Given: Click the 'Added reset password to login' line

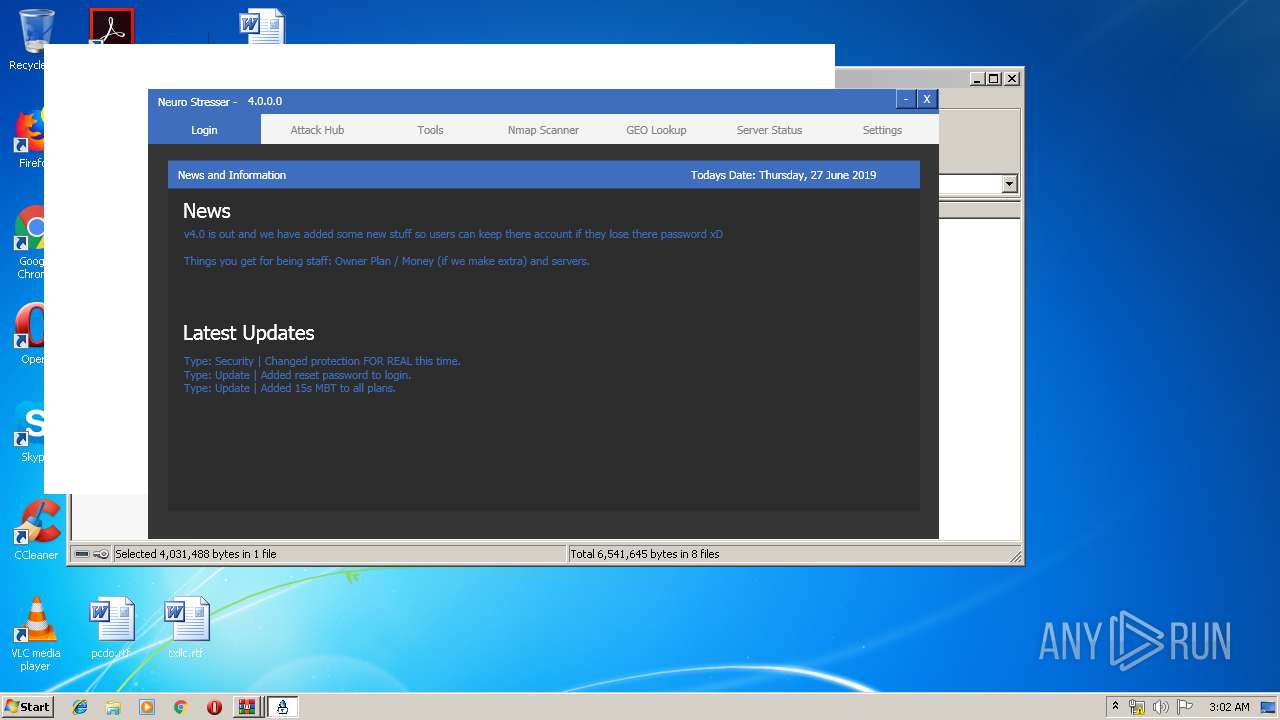Looking at the screenshot, I should 297,375.
